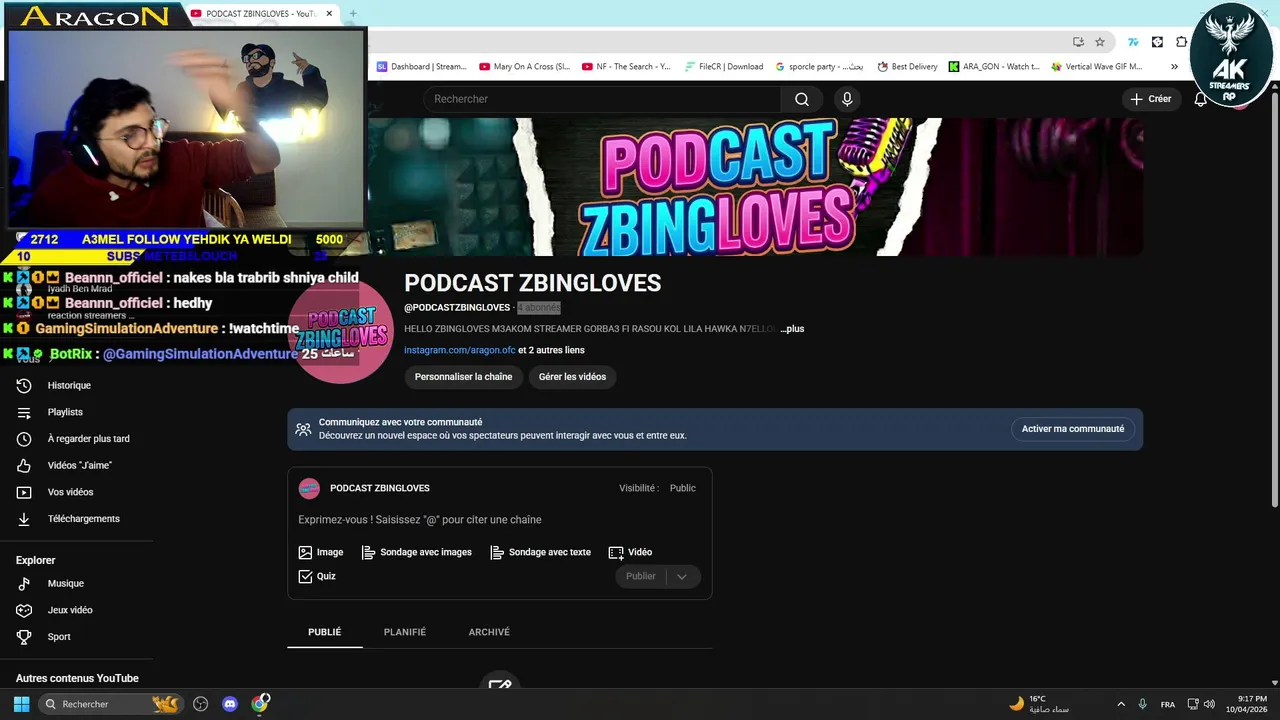Screen dimensions: 1280x720
Task: Switch FRA keyboard language indicator
Action: pyautogui.click(x=1168, y=704)
